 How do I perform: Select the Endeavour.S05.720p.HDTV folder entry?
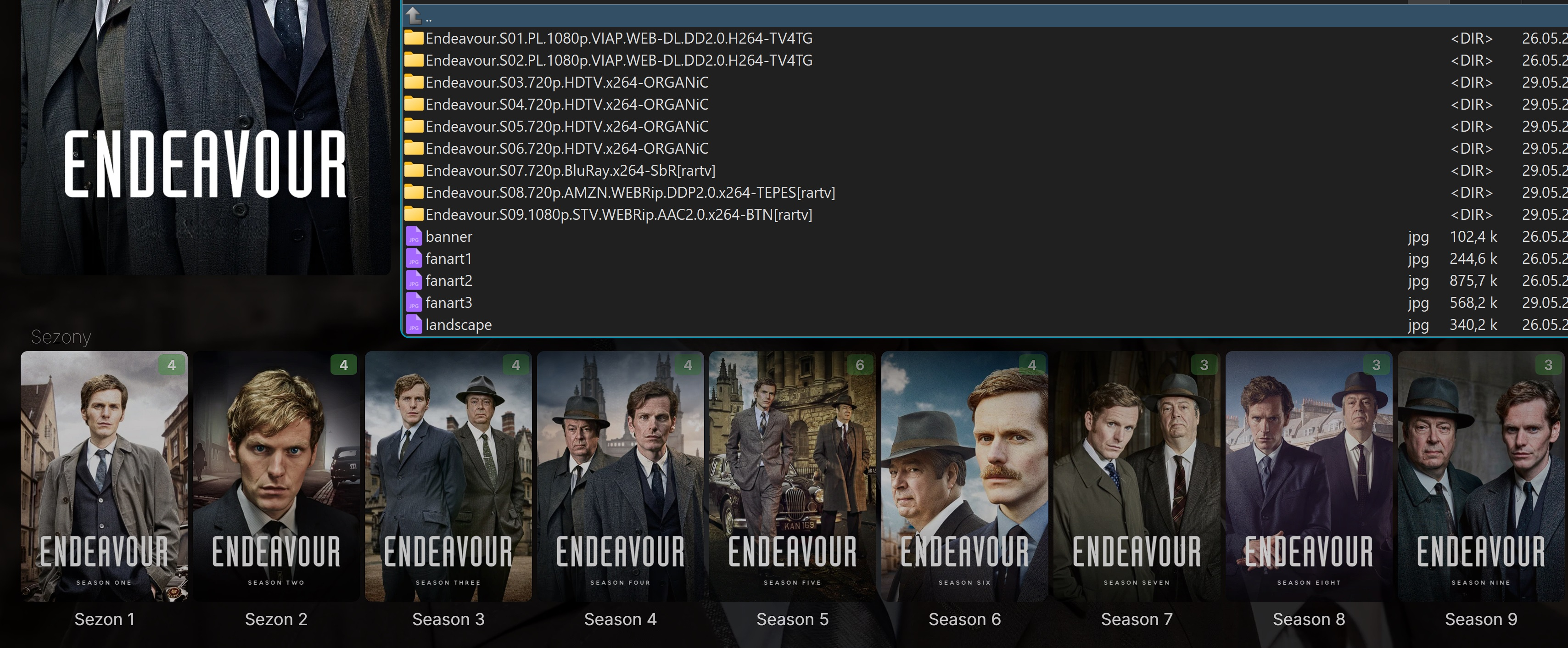click(x=566, y=127)
